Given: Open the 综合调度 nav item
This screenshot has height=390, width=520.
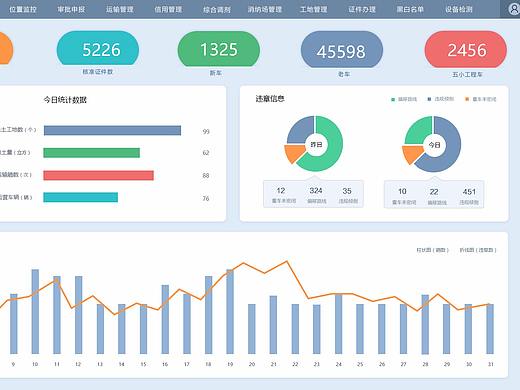Looking at the screenshot, I should point(217,9).
